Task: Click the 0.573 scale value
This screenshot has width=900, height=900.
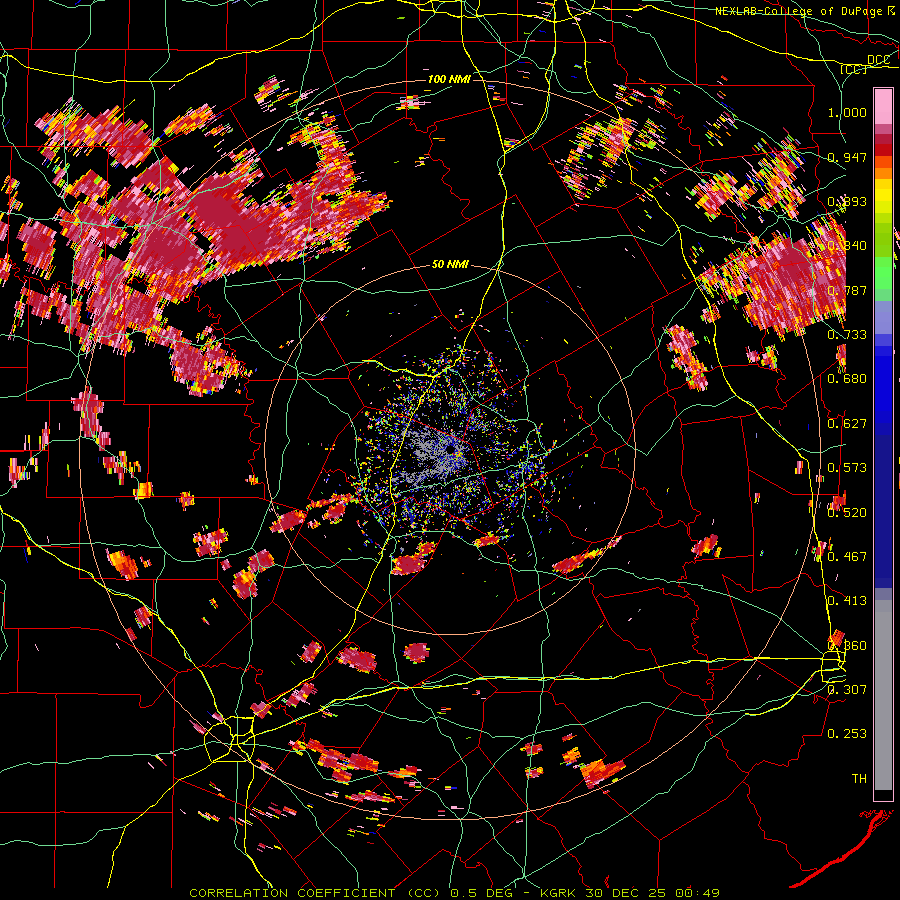Action: click(x=847, y=468)
